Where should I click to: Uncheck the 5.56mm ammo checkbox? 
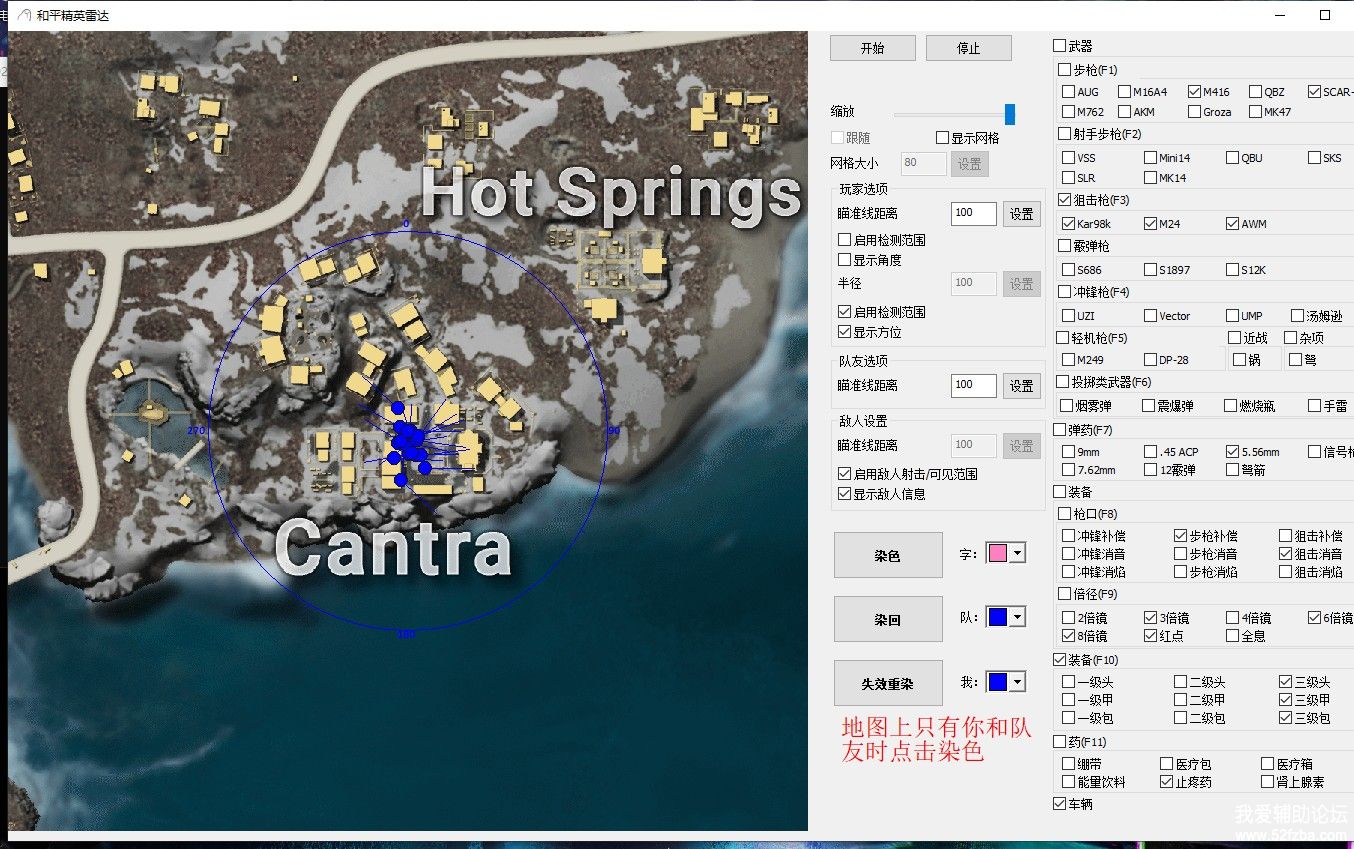coord(1233,452)
